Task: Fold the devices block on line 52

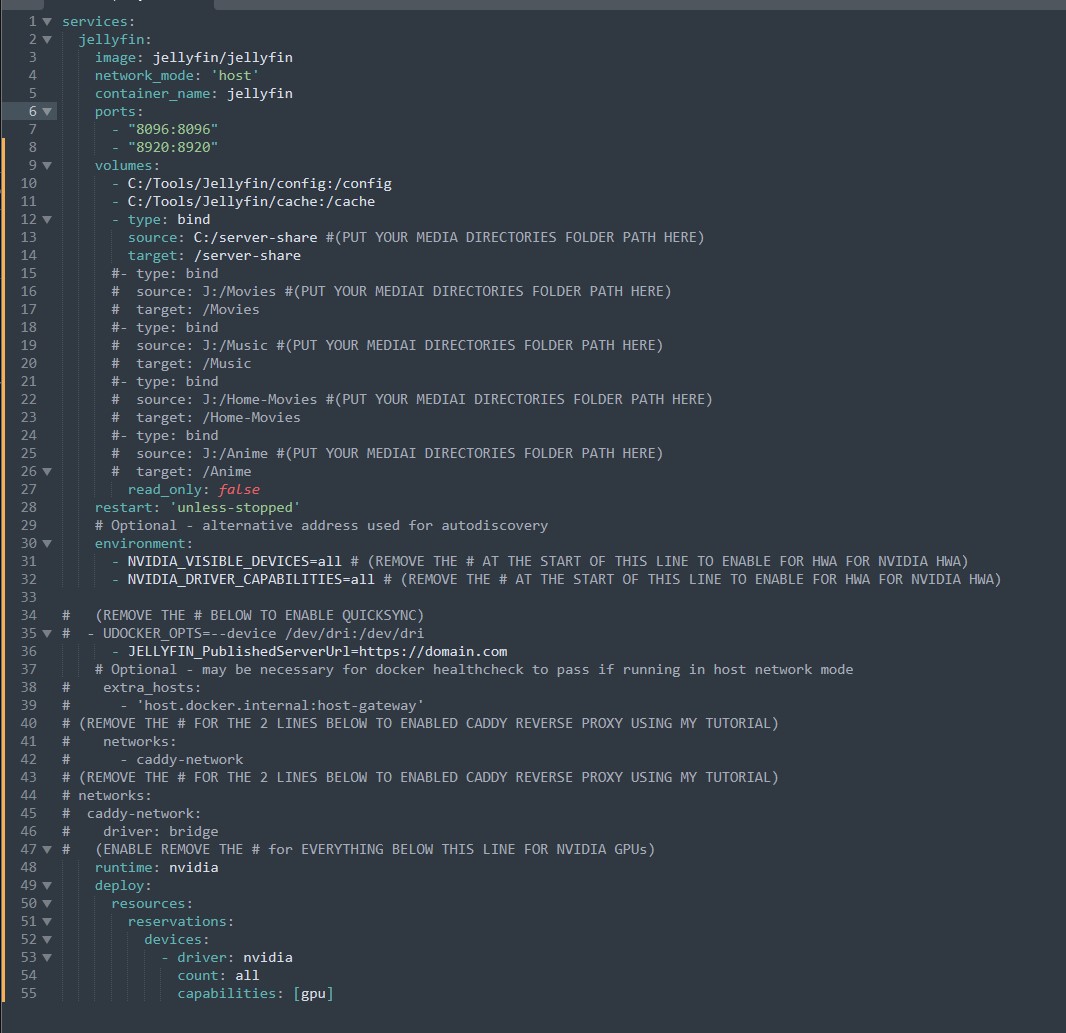Action: click(x=47, y=939)
